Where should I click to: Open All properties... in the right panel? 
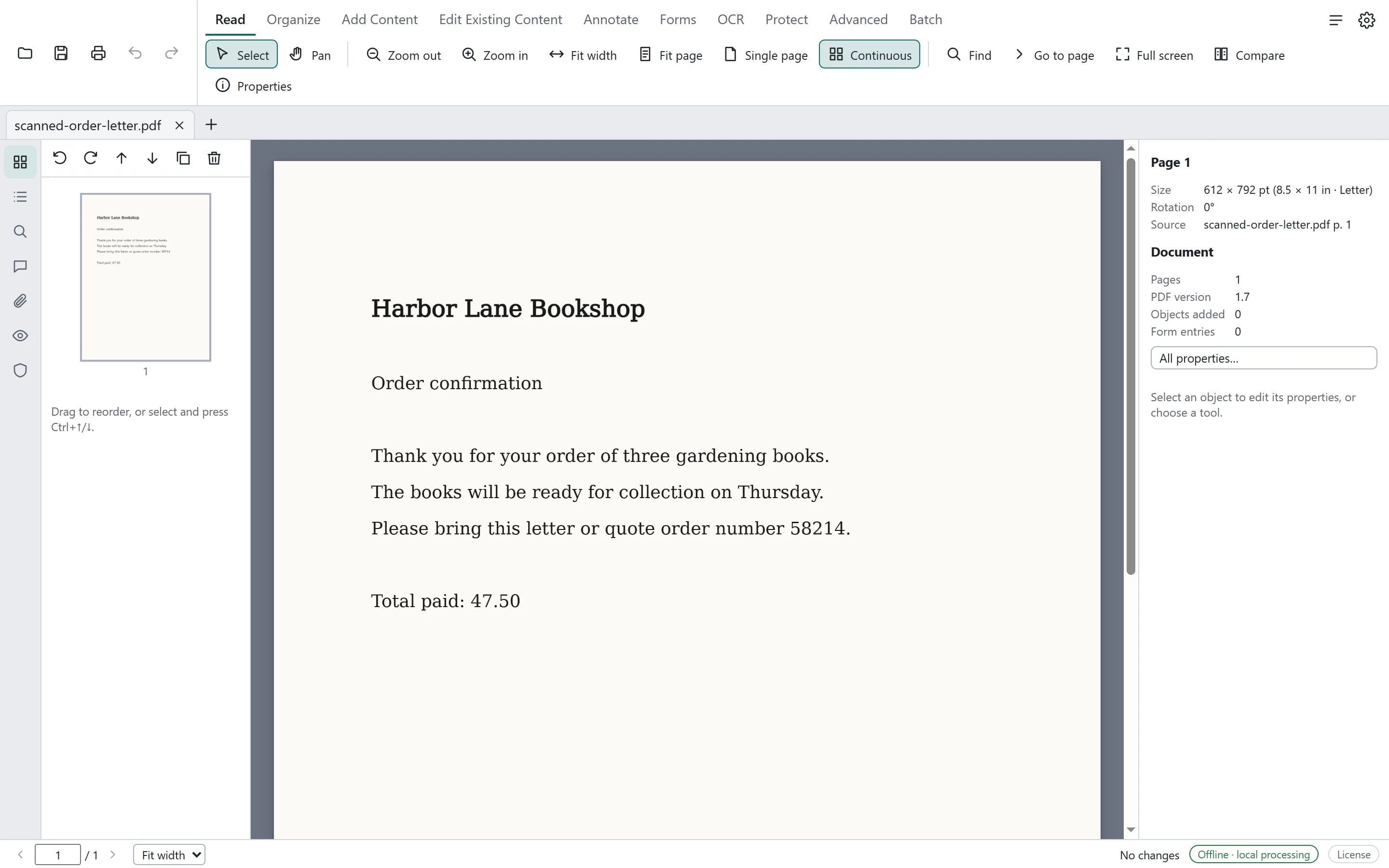pyautogui.click(x=1263, y=358)
